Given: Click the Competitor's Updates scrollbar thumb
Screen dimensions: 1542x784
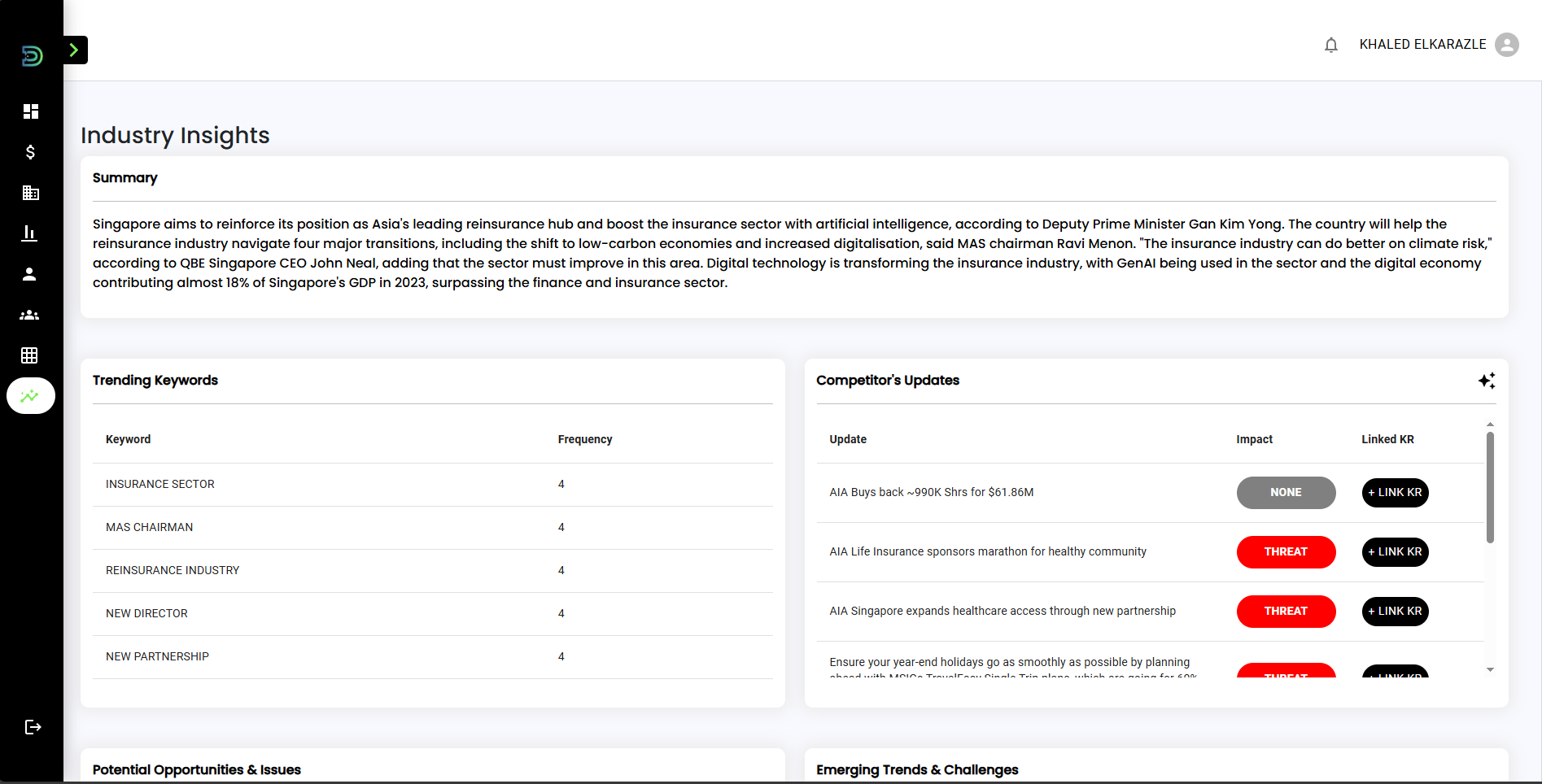Looking at the screenshot, I should pyautogui.click(x=1490, y=487).
